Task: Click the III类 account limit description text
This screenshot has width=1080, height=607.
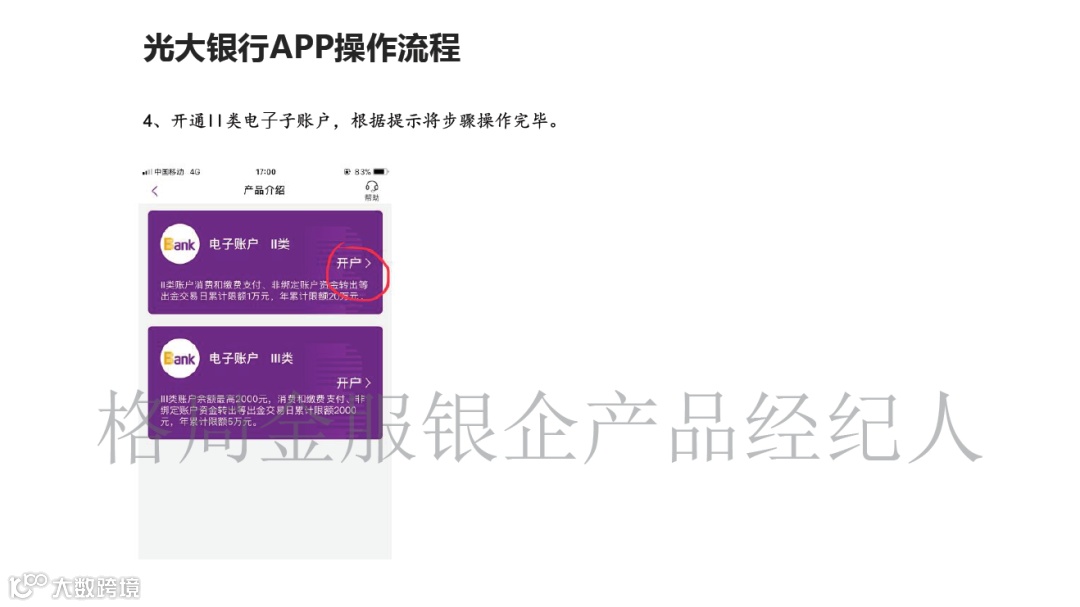Action: (x=262, y=410)
